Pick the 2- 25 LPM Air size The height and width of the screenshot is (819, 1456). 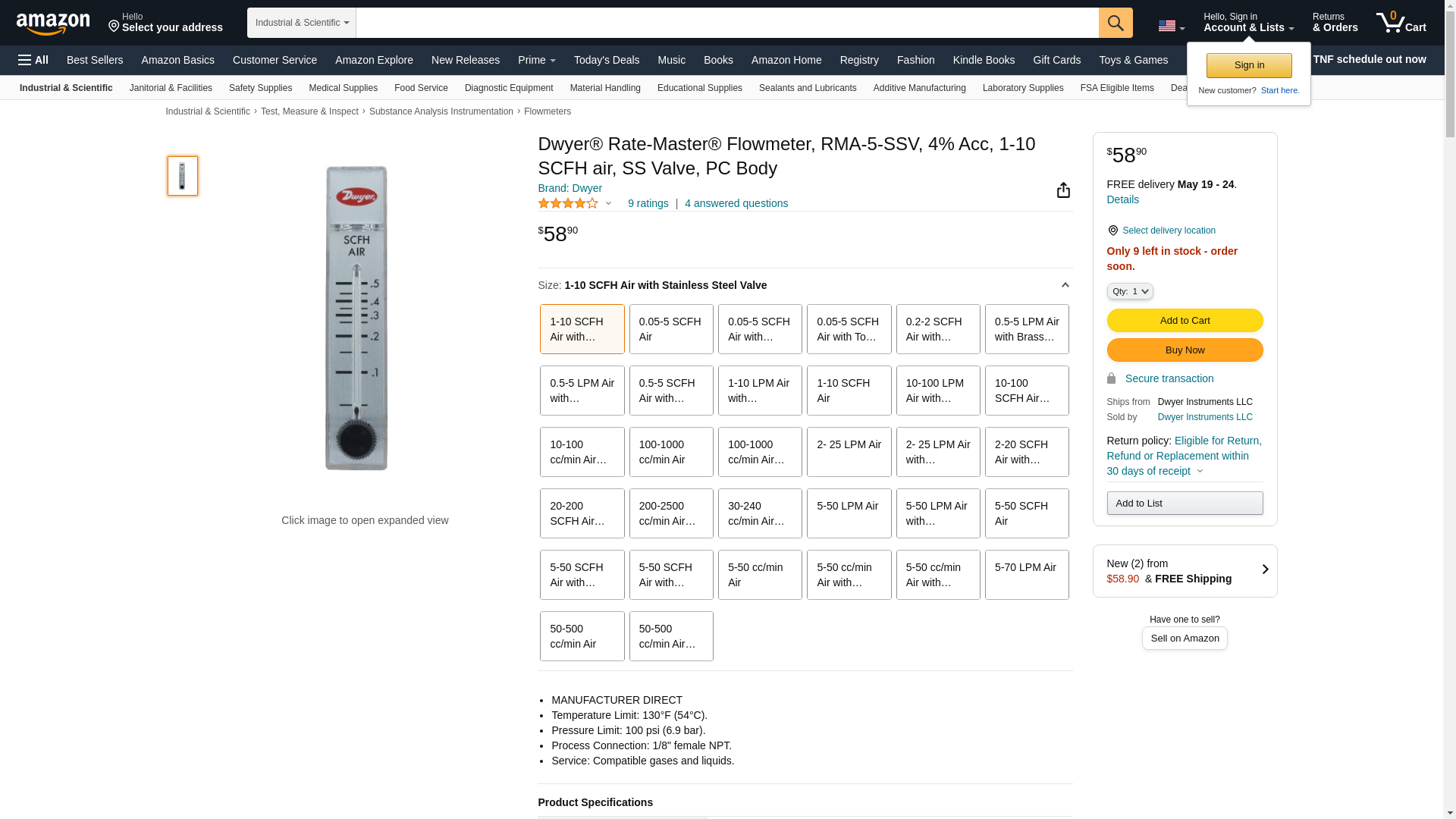coord(849,452)
